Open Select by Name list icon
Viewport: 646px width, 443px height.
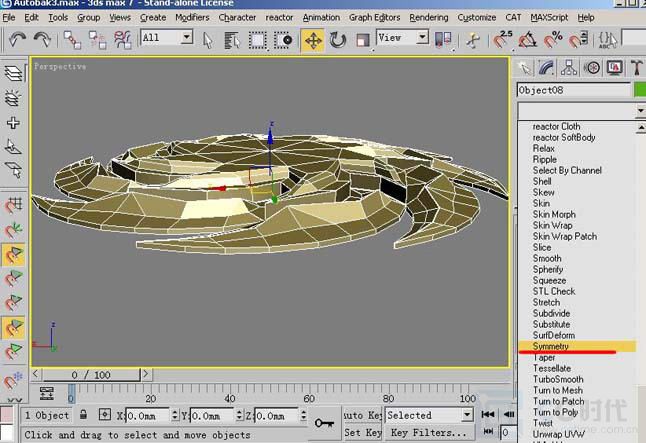(x=232, y=40)
